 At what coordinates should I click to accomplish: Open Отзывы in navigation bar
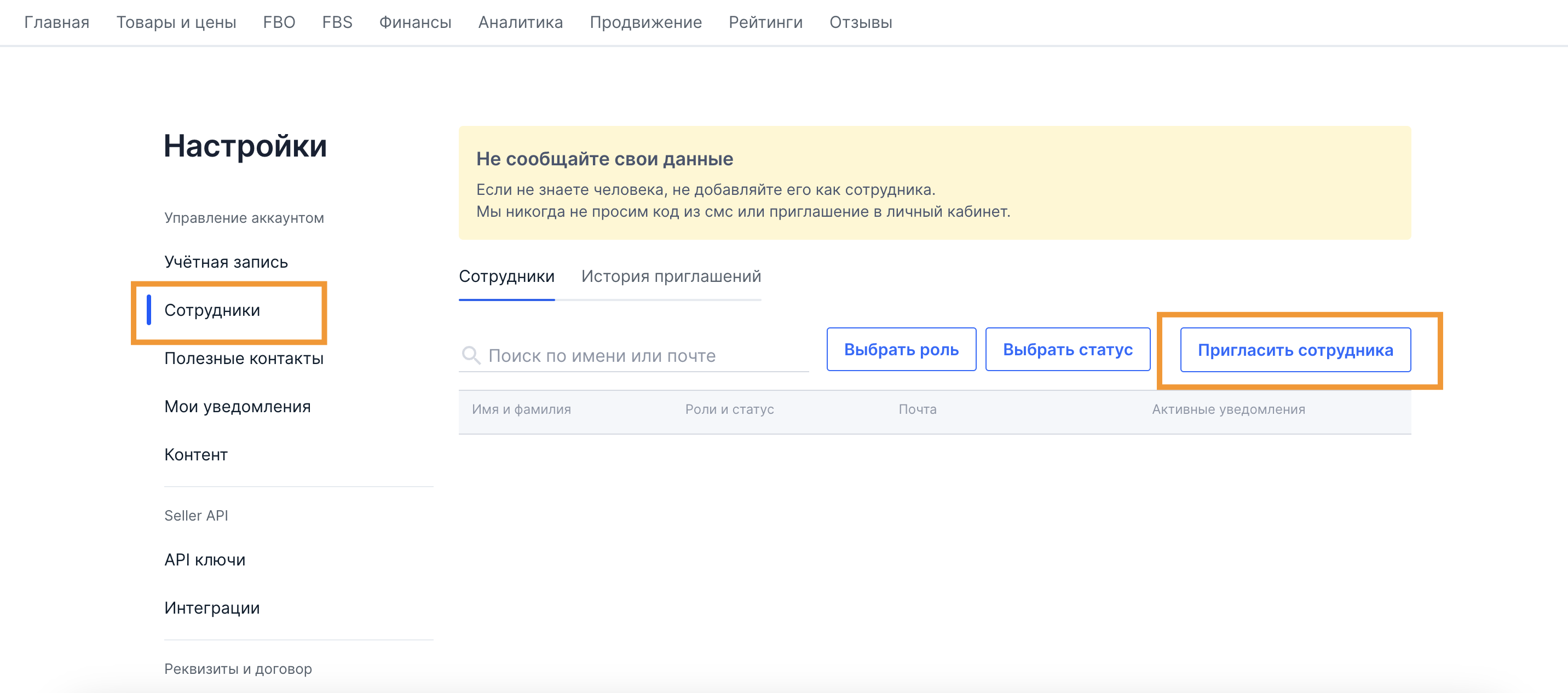(x=860, y=22)
